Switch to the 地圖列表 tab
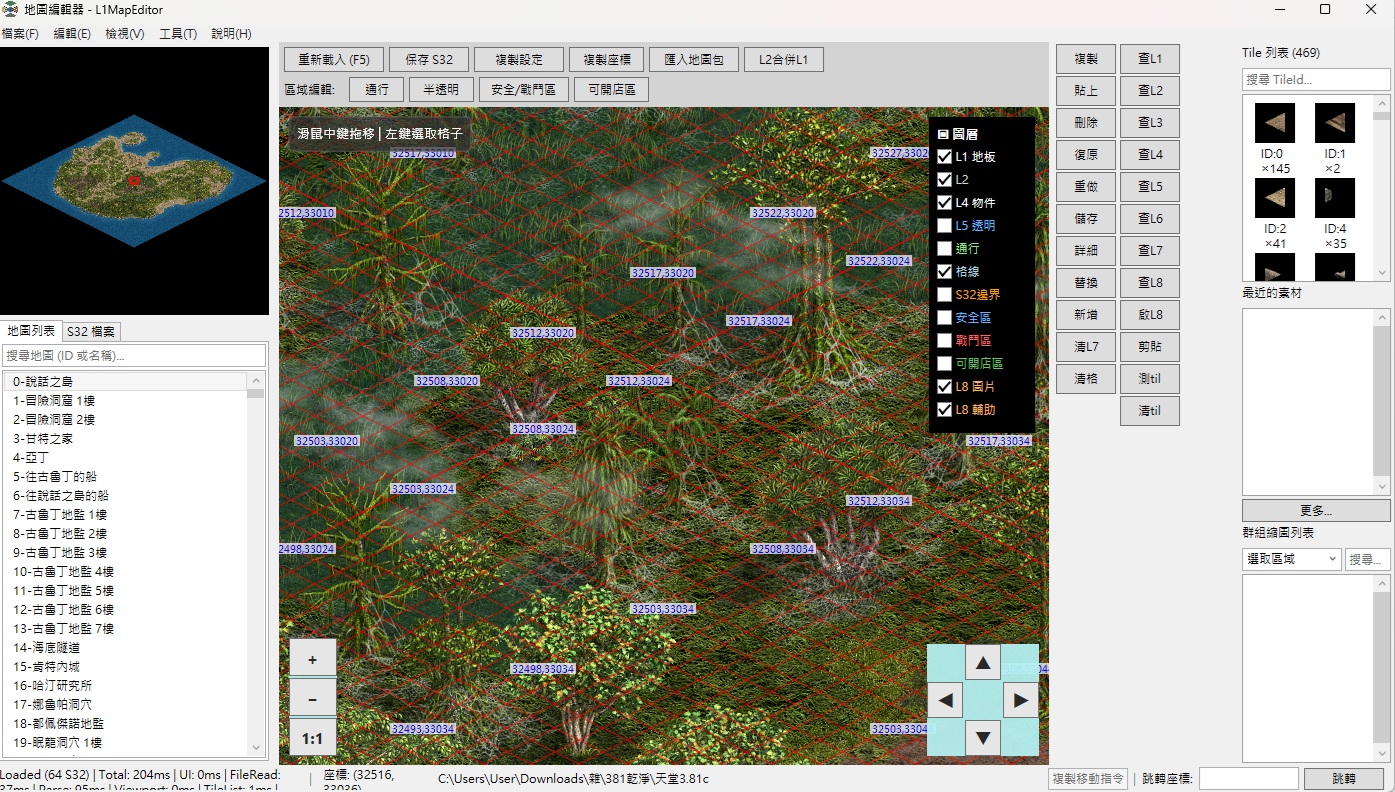This screenshot has height=792, width=1395. point(31,331)
